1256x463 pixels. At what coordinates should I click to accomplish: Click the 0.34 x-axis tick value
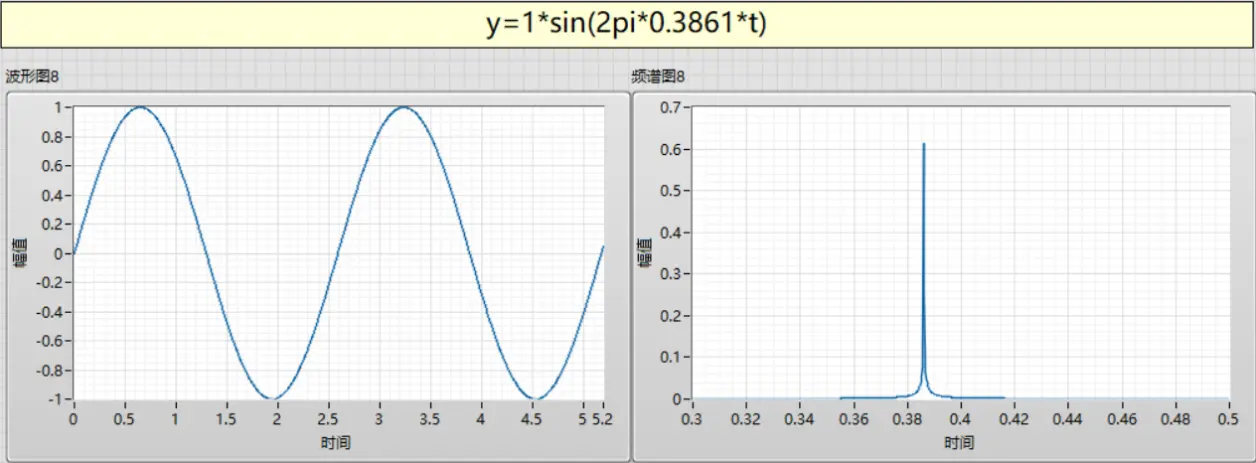(800, 418)
